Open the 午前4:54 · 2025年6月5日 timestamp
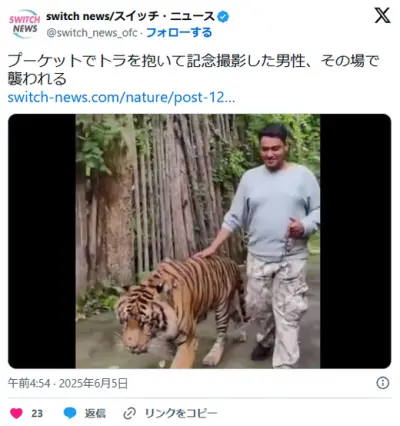Screen dimensions: 400x426 click(68, 383)
